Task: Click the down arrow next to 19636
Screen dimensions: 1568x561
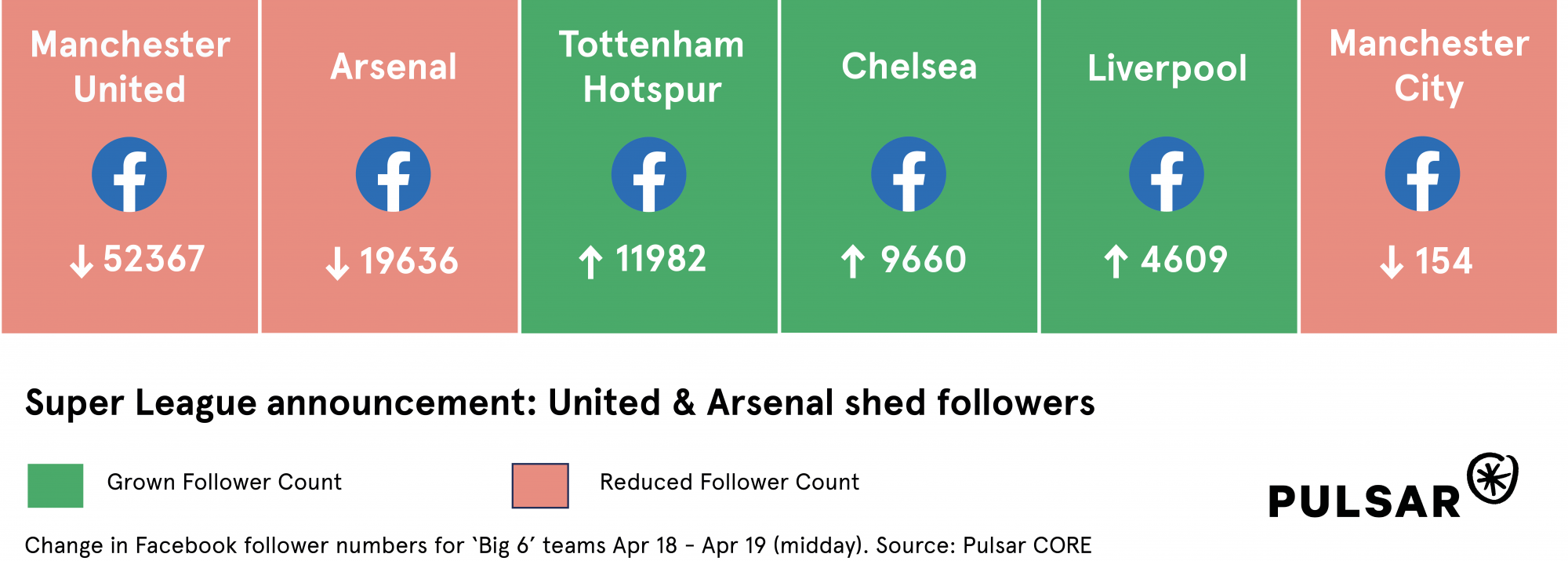Action: 337,264
